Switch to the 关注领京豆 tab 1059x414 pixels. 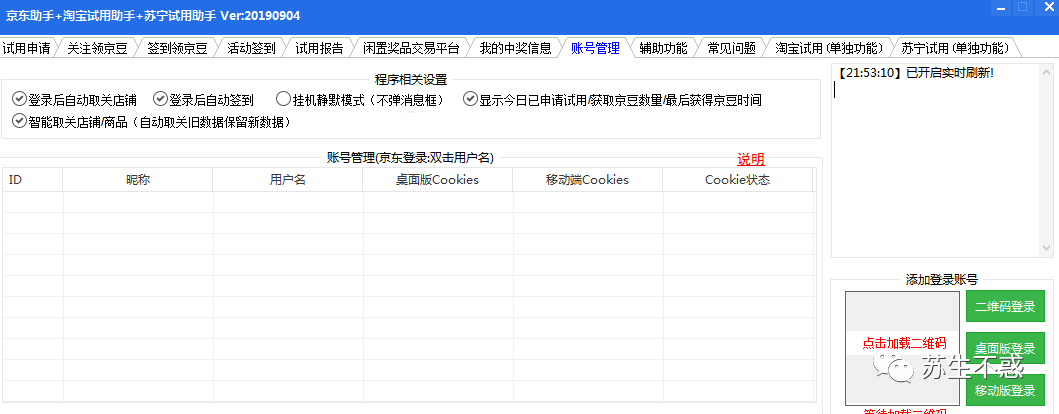(x=95, y=48)
